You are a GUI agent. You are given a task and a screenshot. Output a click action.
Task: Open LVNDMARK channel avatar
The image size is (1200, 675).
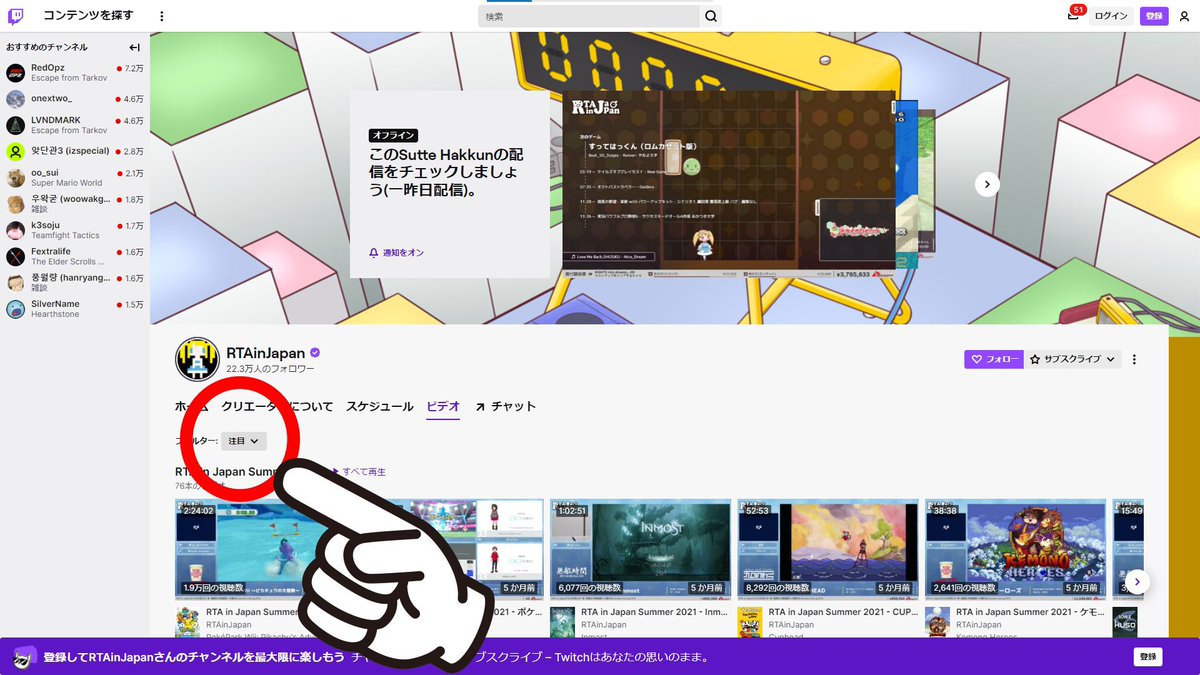(x=16, y=125)
